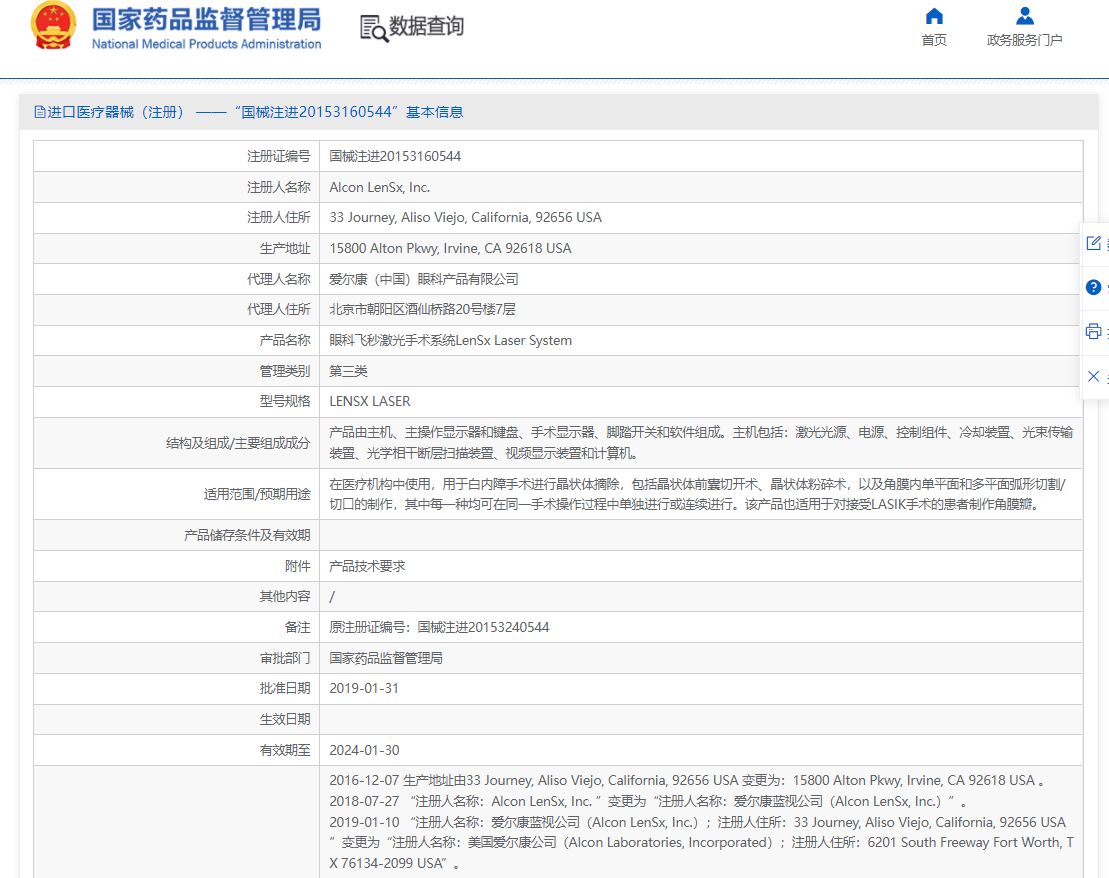Select 国家药品监督管理局 in the 审批部门 row
1109x878 pixels.
386,659
